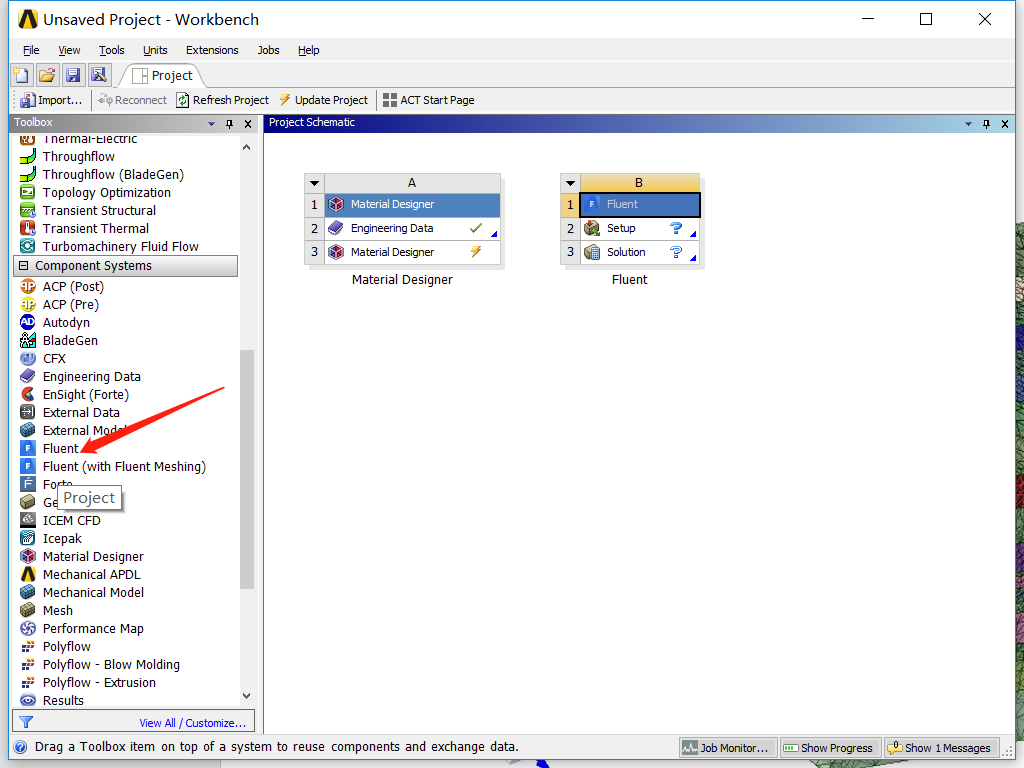Select the CFX component
1024x768 pixels.
pyautogui.click(x=54, y=359)
